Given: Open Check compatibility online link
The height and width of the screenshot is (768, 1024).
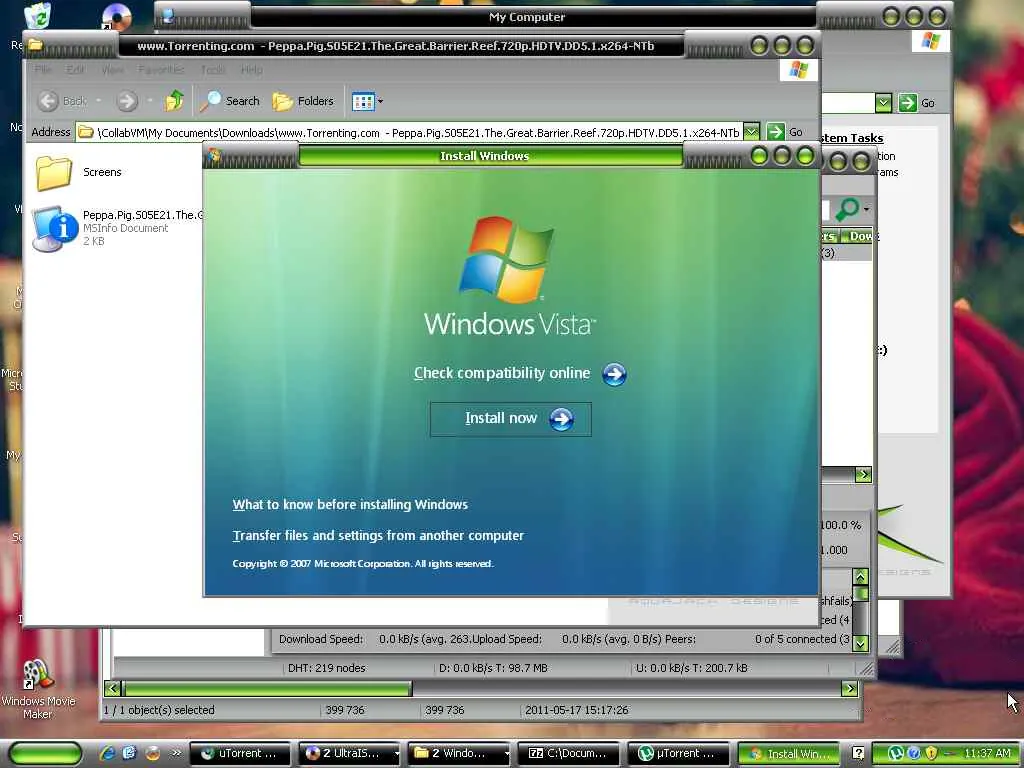Looking at the screenshot, I should click(x=502, y=373).
